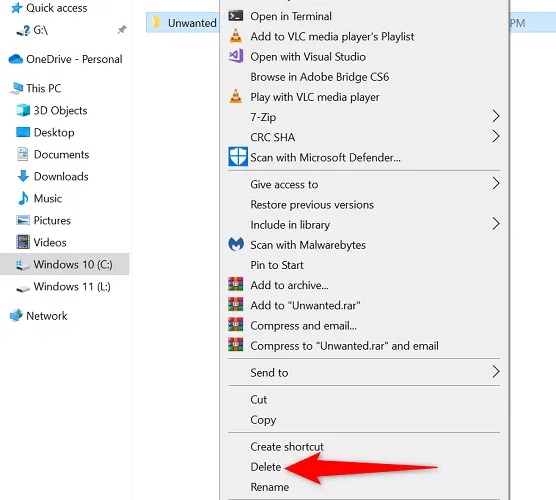Choose Delete from the context menu
The height and width of the screenshot is (500, 556).
pos(266,467)
